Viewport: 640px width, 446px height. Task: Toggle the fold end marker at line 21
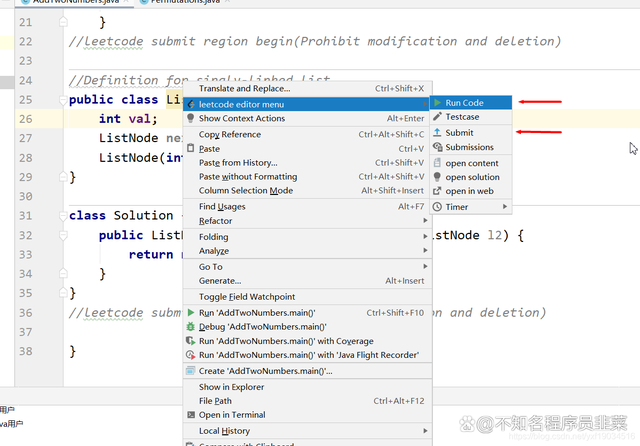pyautogui.click(x=63, y=22)
